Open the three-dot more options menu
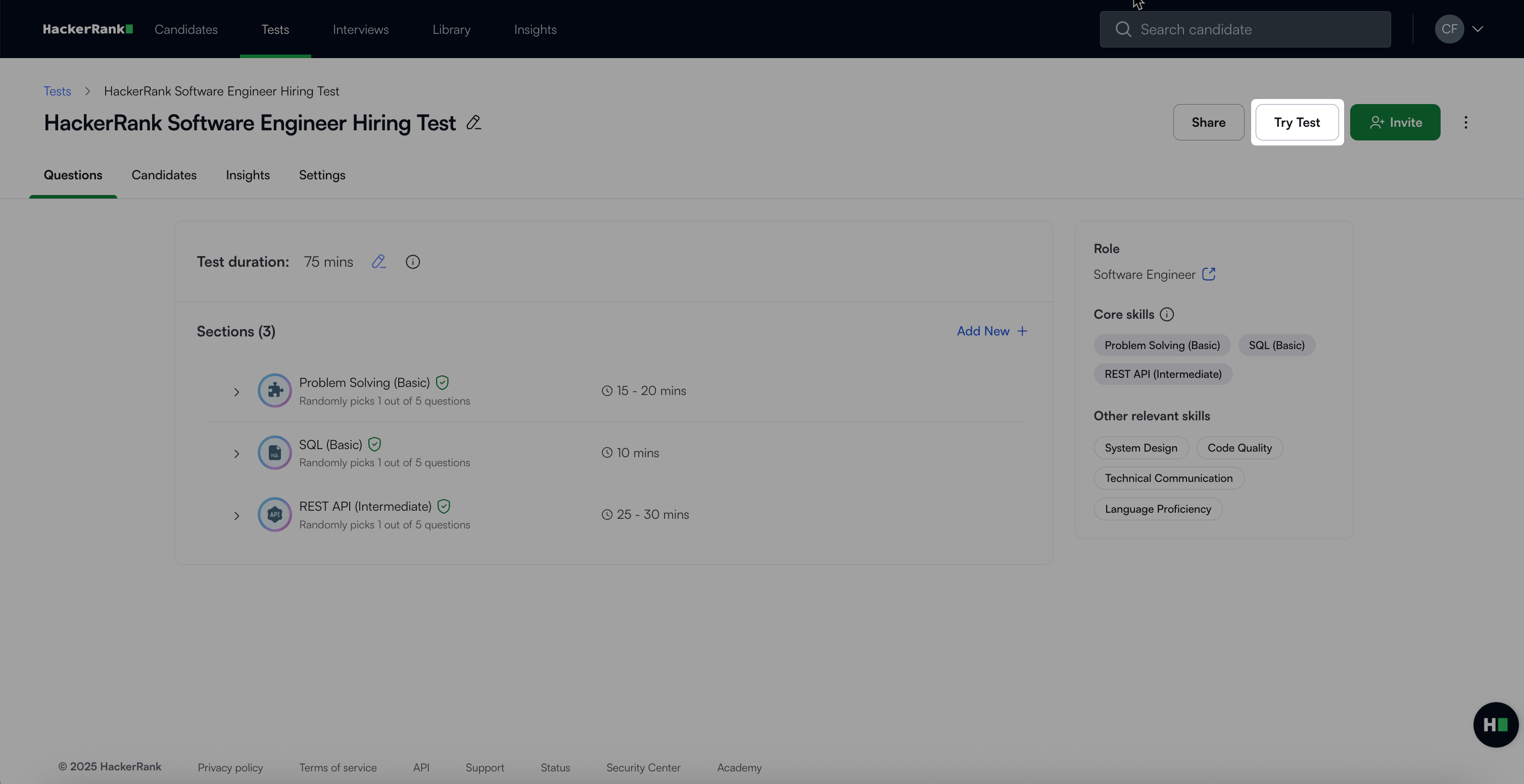 pyautogui.click(x=1465, y=122)
